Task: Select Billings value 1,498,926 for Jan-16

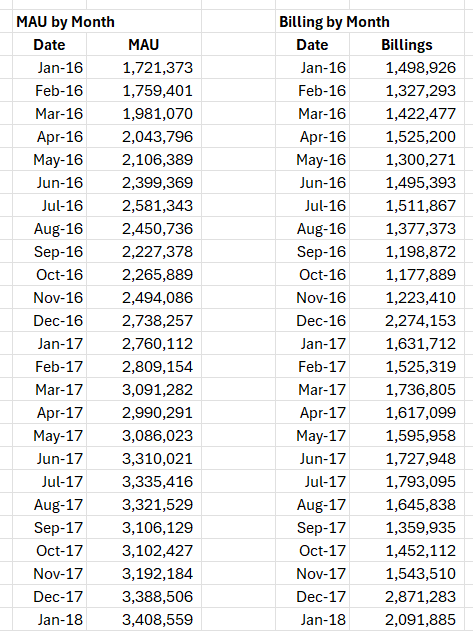Action: point(407,67)
